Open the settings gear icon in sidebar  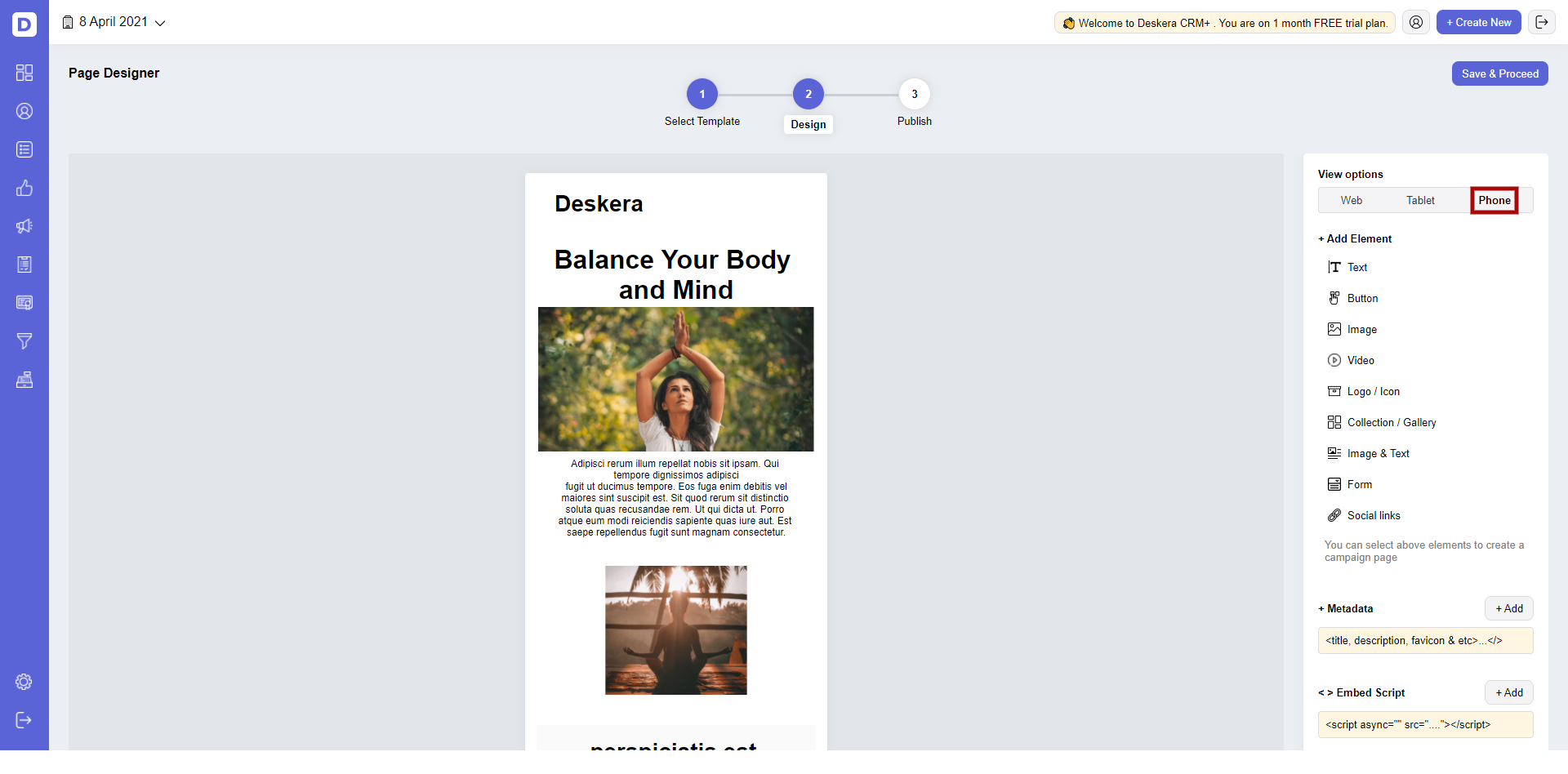tap(24, 682)
